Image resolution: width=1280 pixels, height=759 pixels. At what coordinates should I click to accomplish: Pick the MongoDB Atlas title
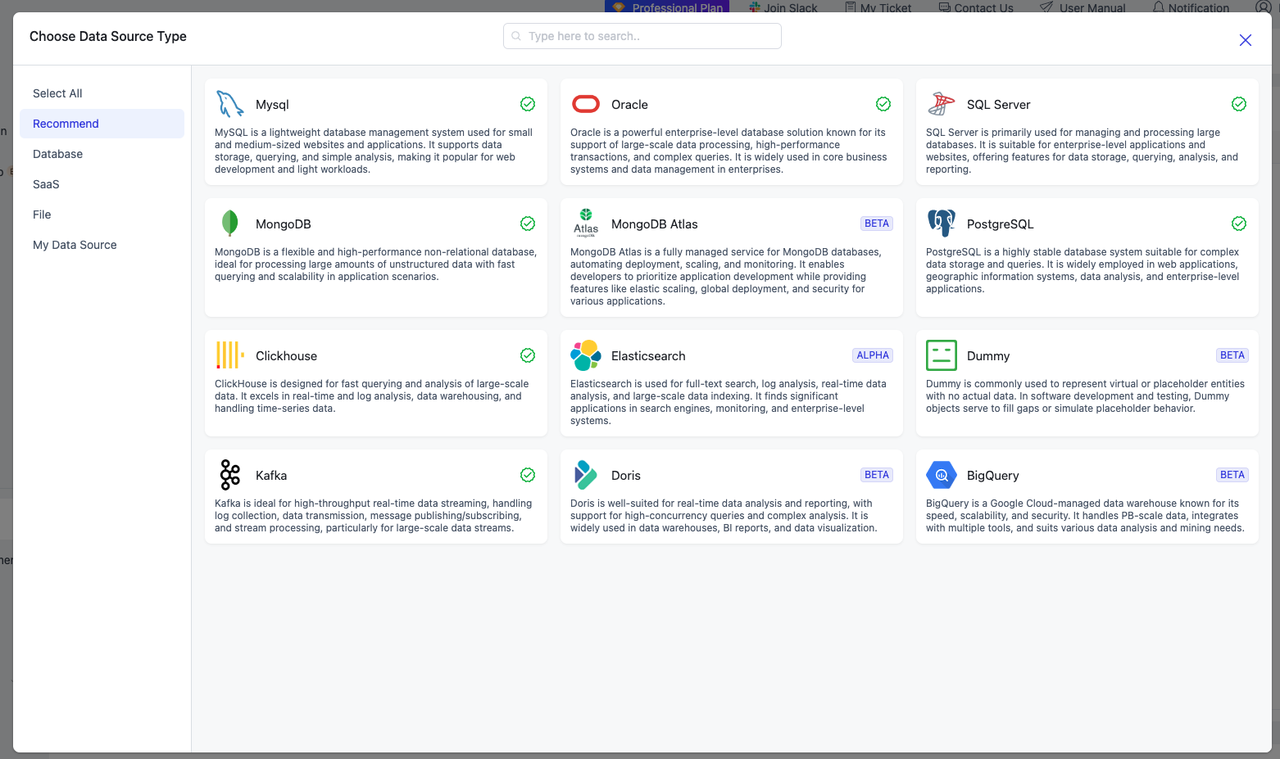[655, 224]
